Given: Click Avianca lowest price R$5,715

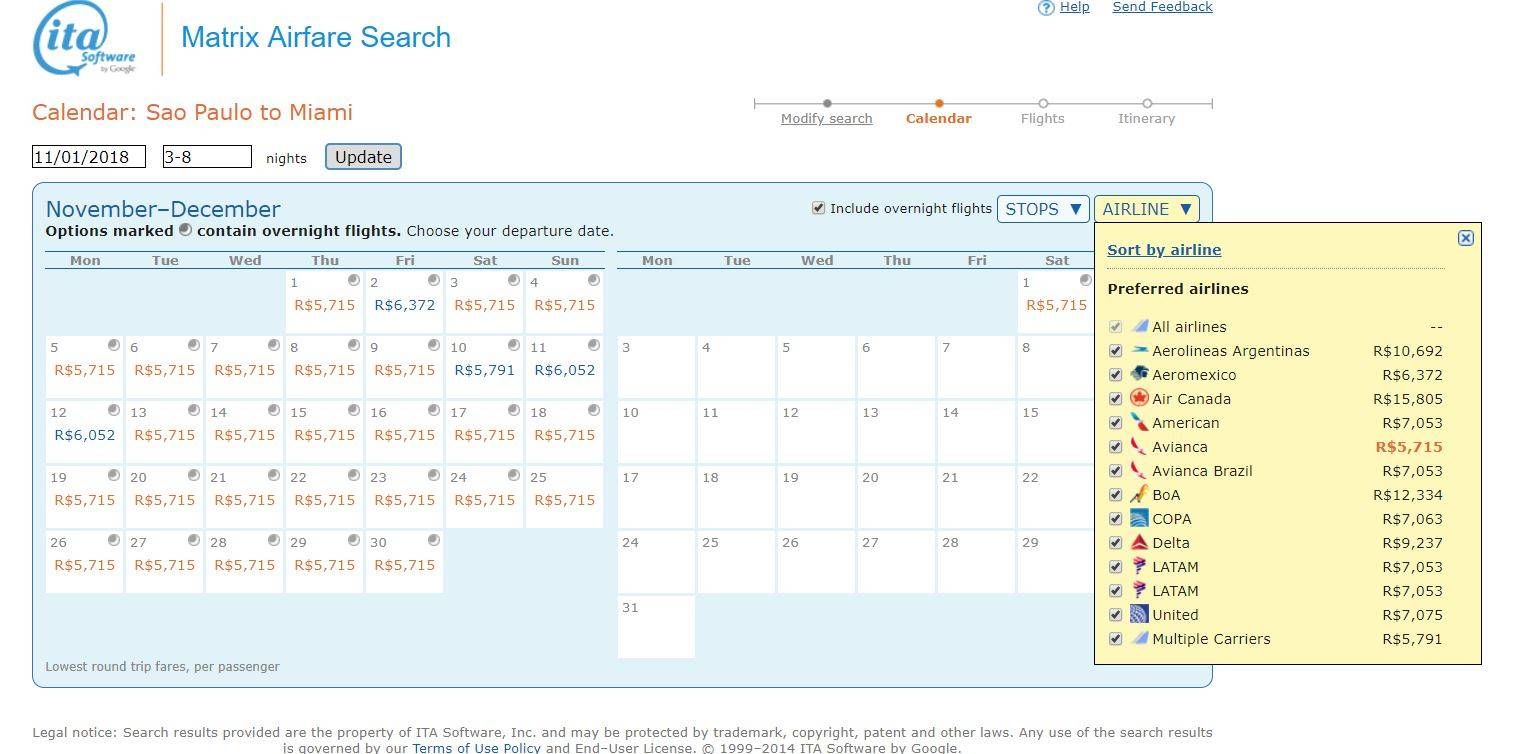Looking at the screenshot, I should (1409, 447).
